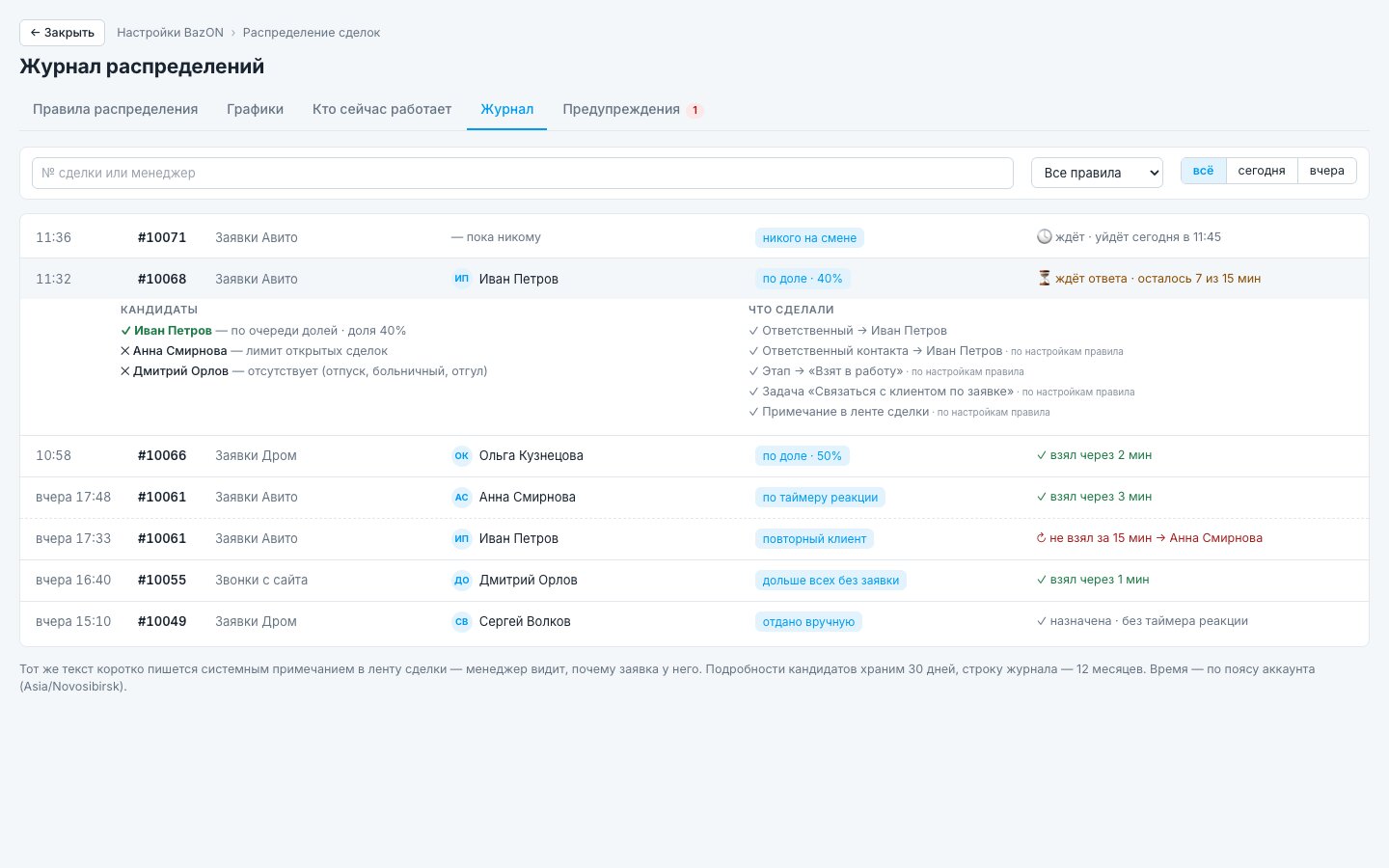Click the «дольше всех без заявки» tag
Image resolution: width=1389 pixels, height=868 pixels.
(x=831, y=581)
